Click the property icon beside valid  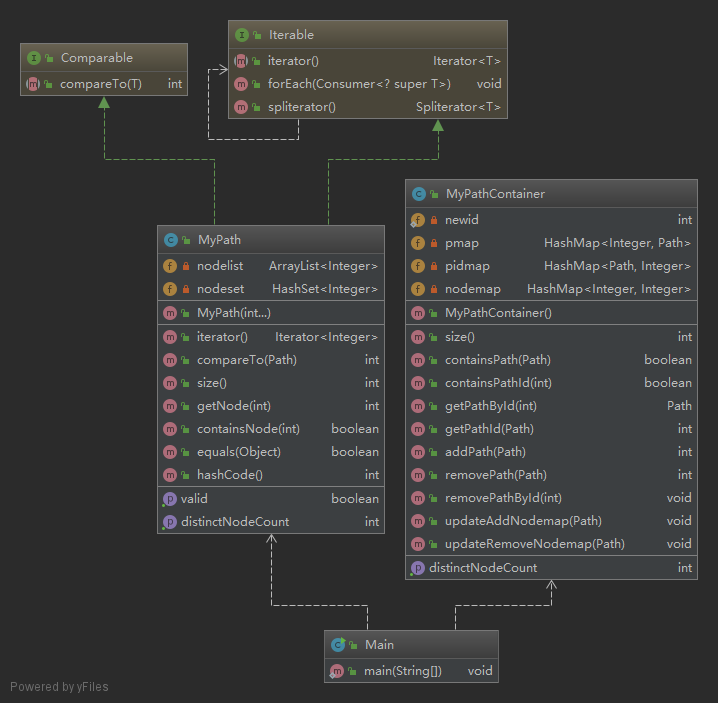169,499
